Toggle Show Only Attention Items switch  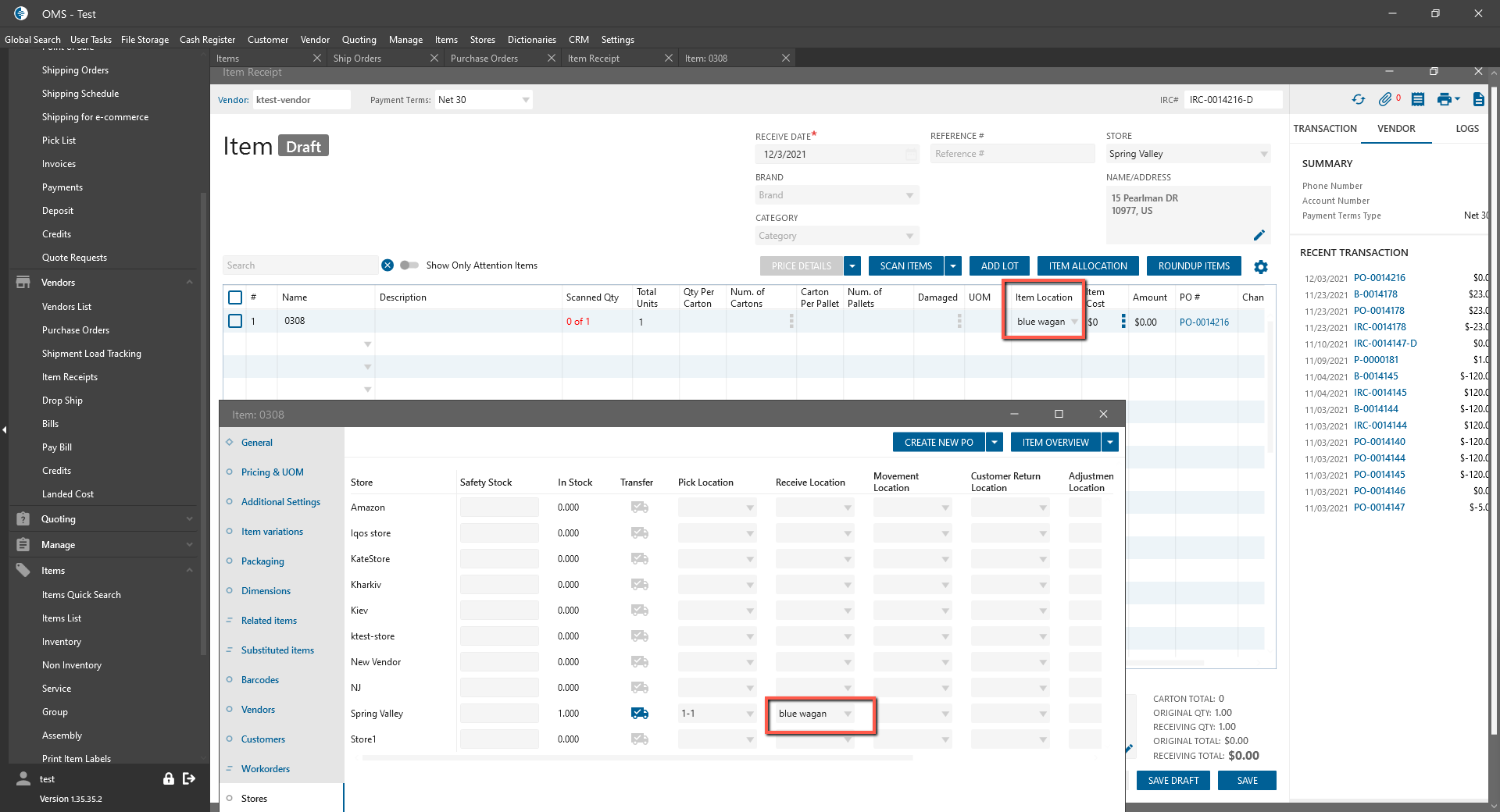coord(409,265)
